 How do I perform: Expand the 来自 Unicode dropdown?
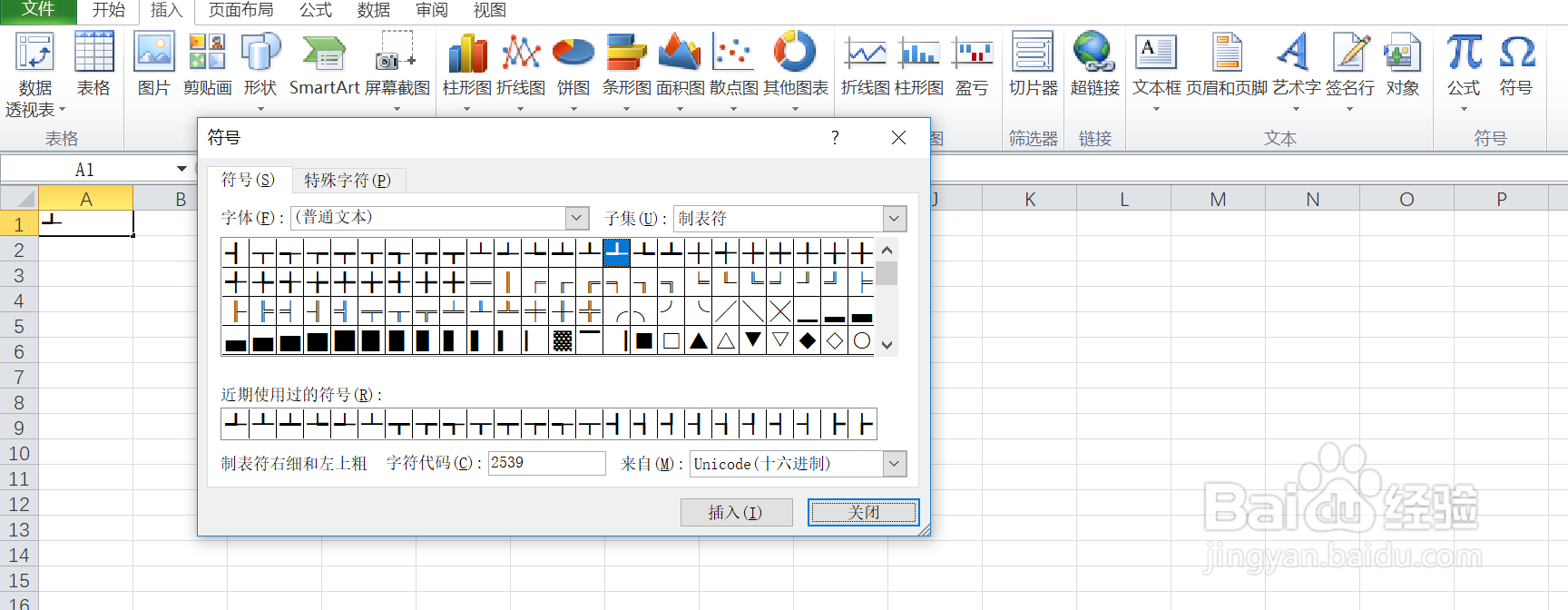tap(895, 464)
